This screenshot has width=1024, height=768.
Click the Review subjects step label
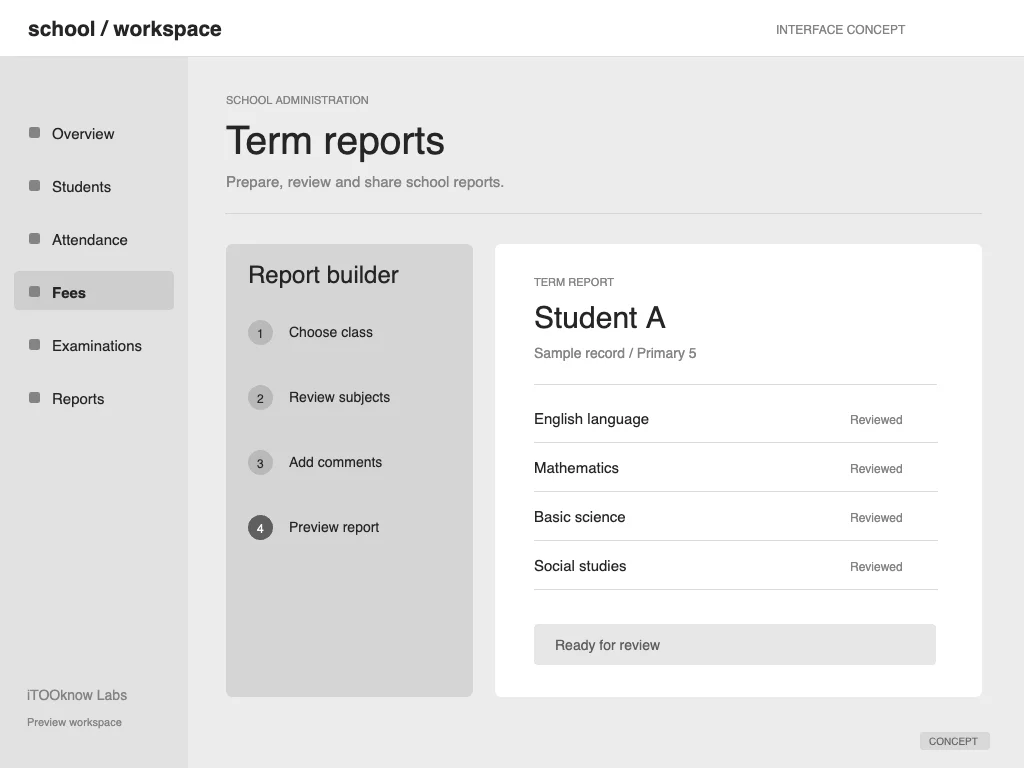point(339,397)
